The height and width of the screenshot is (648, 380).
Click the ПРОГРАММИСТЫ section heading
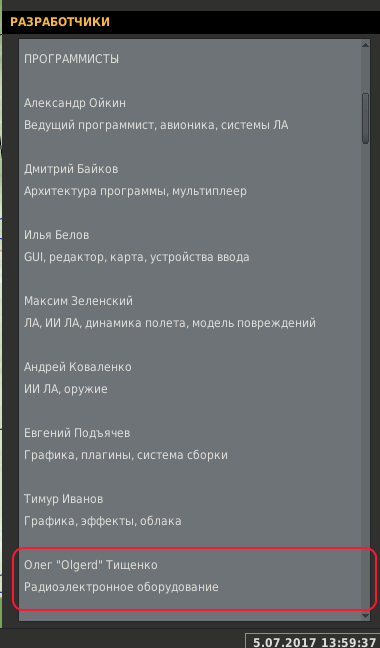tap(71, 59)
